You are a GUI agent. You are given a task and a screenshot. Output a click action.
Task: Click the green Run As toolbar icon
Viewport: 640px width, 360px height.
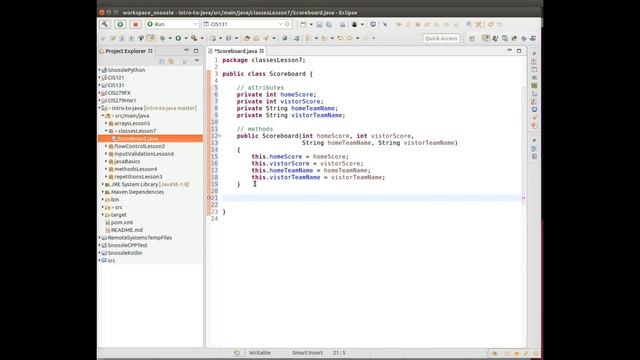[178, 38]
